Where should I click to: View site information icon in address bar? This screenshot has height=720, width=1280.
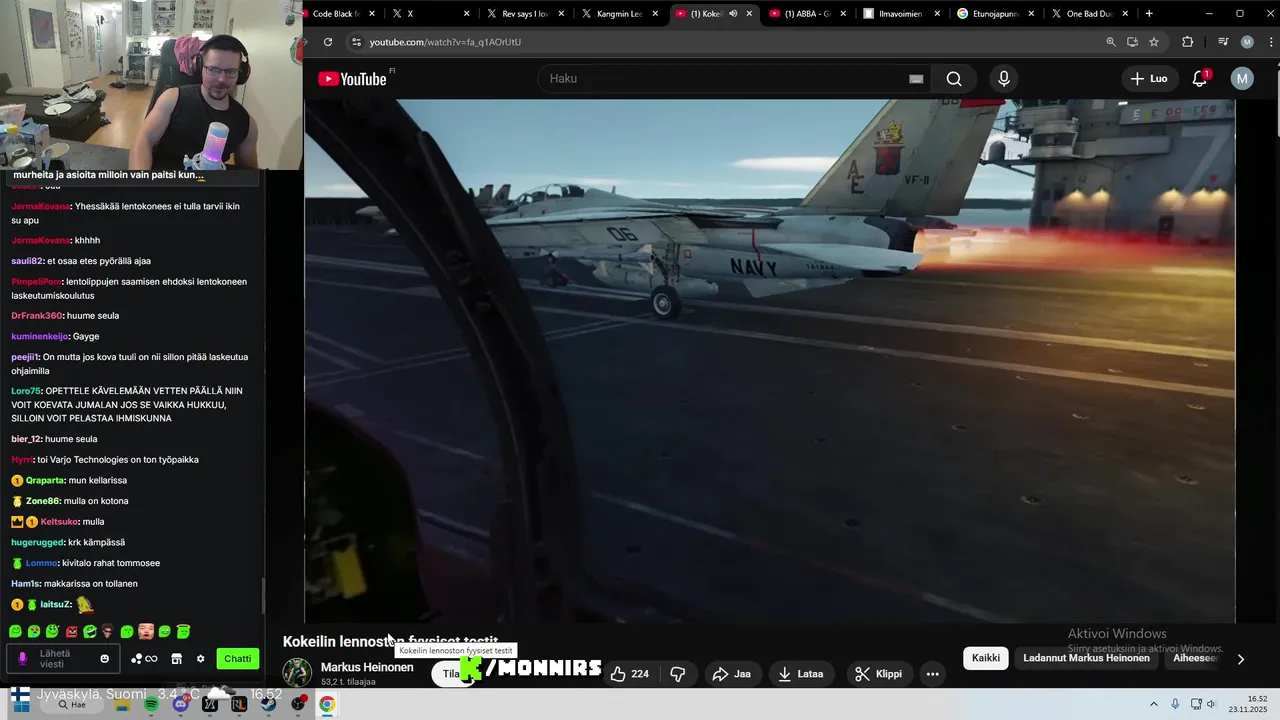[355, 42]
